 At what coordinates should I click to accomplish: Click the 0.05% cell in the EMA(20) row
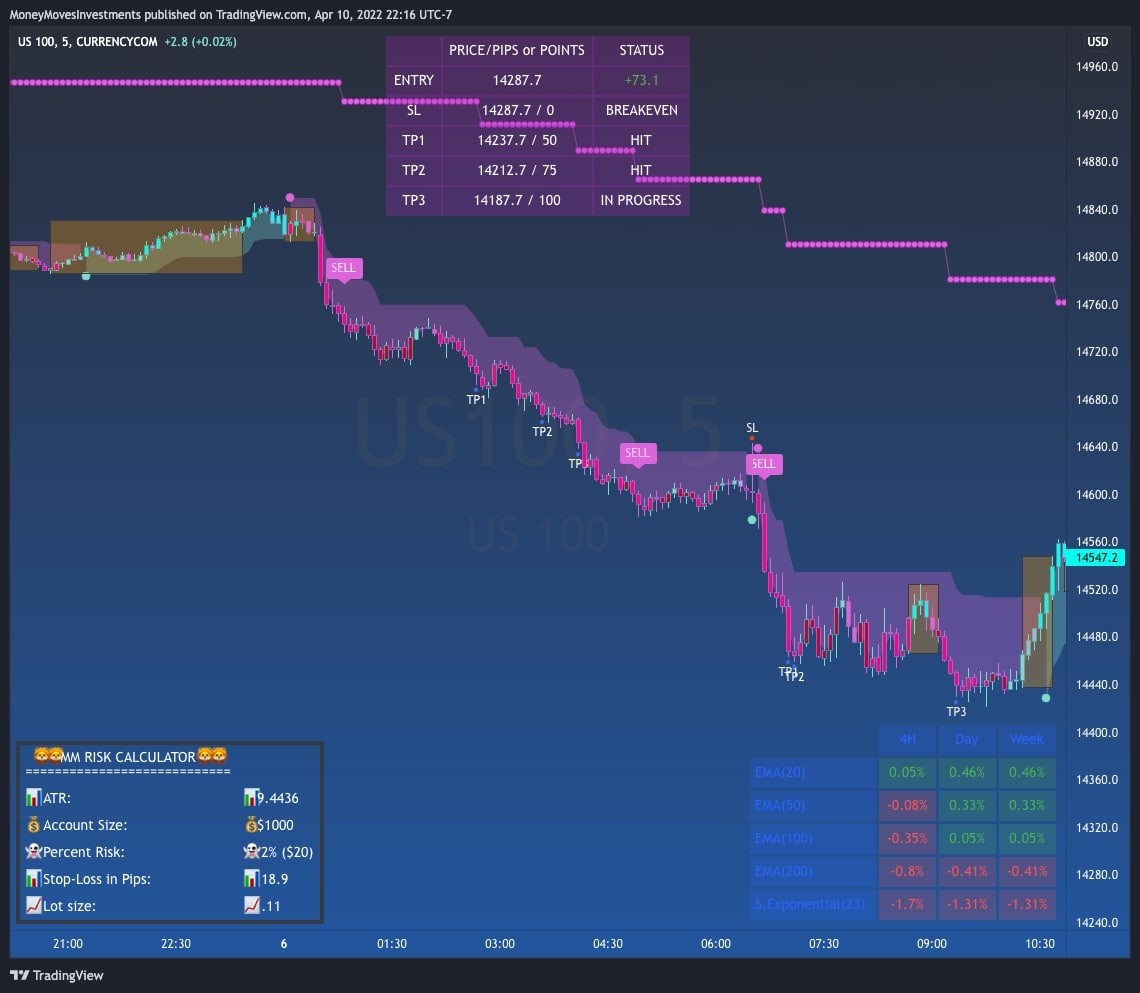pos(907,772)
